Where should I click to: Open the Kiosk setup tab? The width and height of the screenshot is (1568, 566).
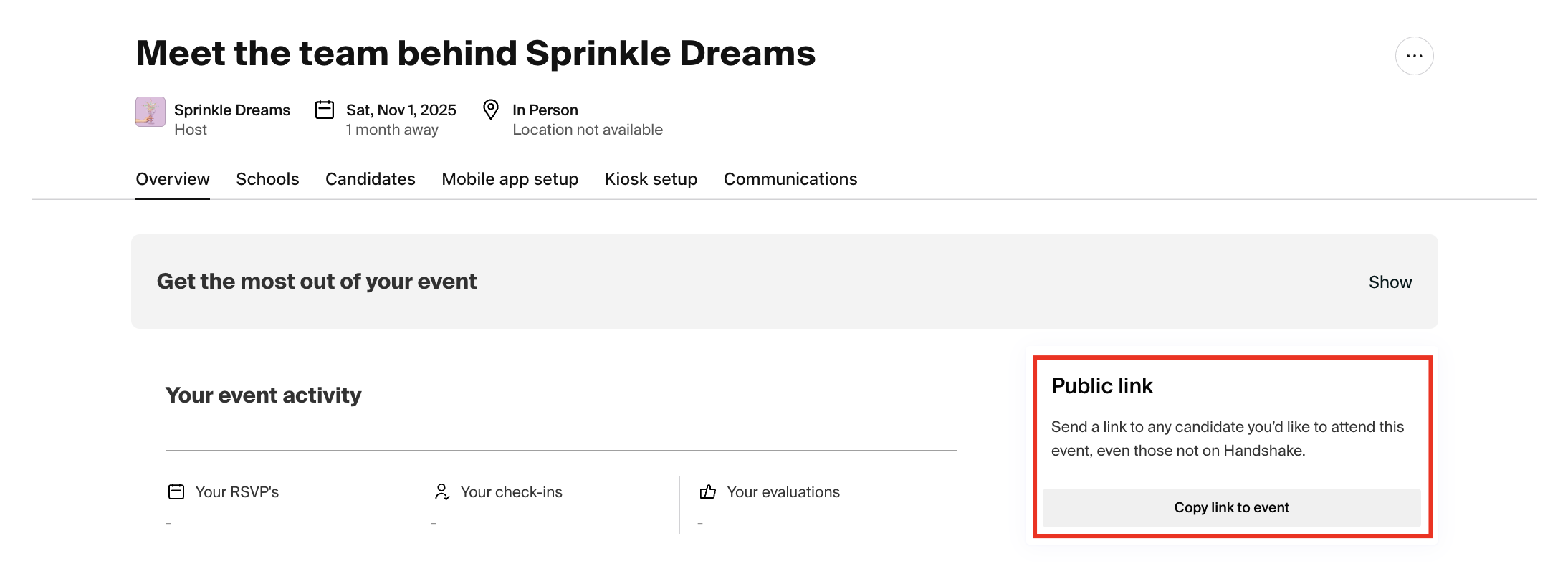pos(651,179)
